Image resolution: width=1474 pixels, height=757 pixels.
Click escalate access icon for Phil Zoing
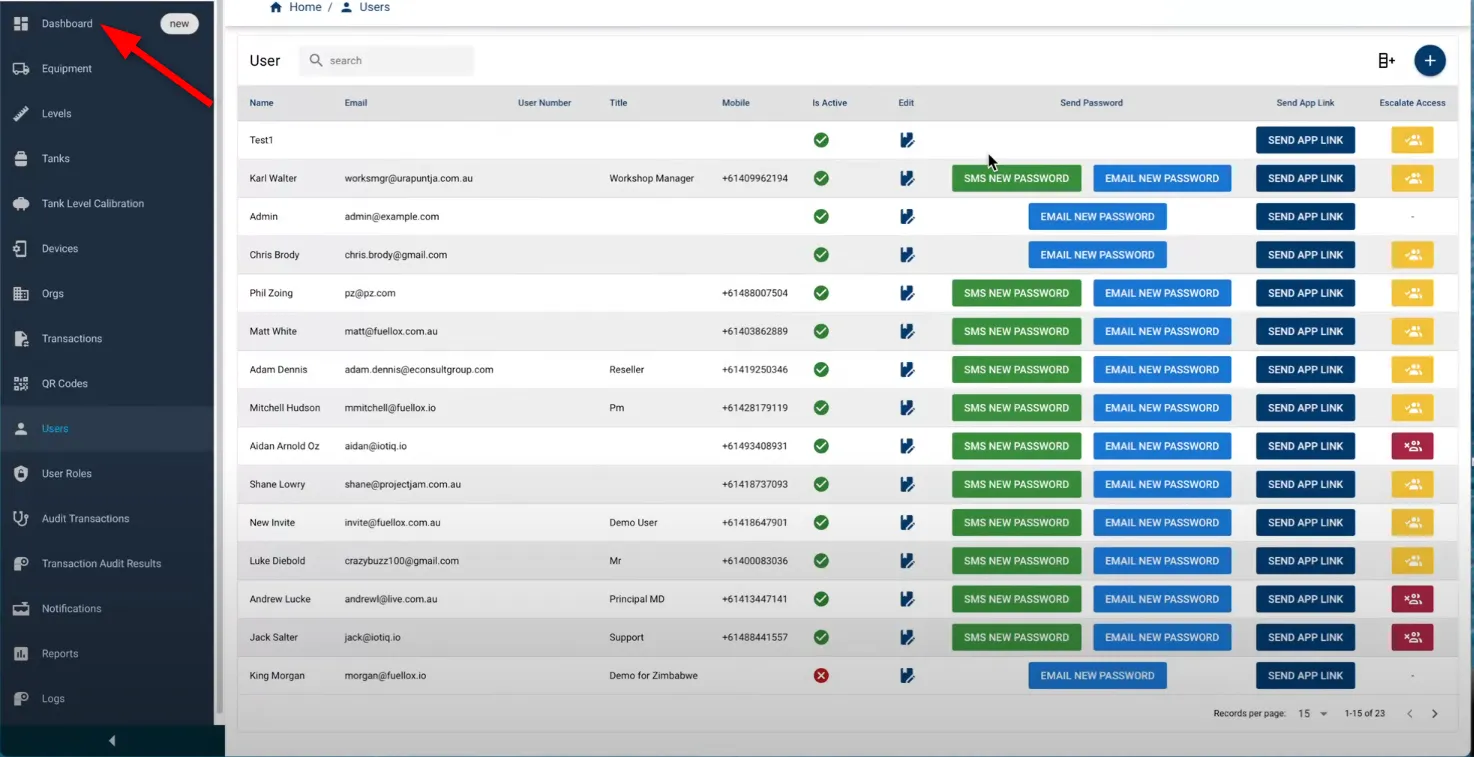(1412, 293)
